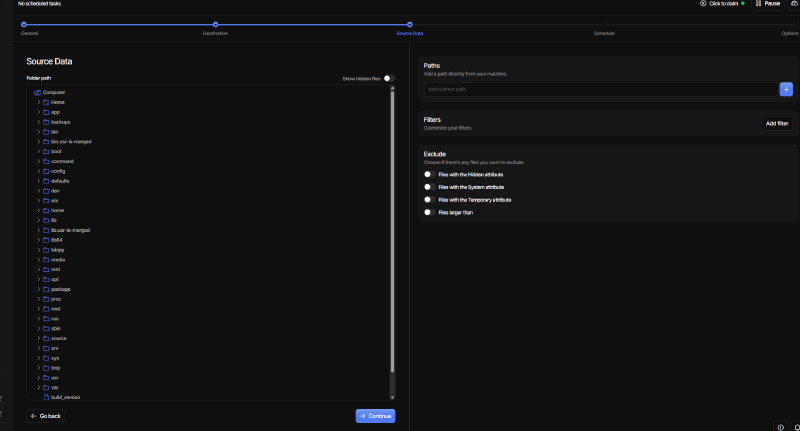Go to the General step
This screenshot has height=431, width=800.
pyautogui.click(x=24, y=24)
